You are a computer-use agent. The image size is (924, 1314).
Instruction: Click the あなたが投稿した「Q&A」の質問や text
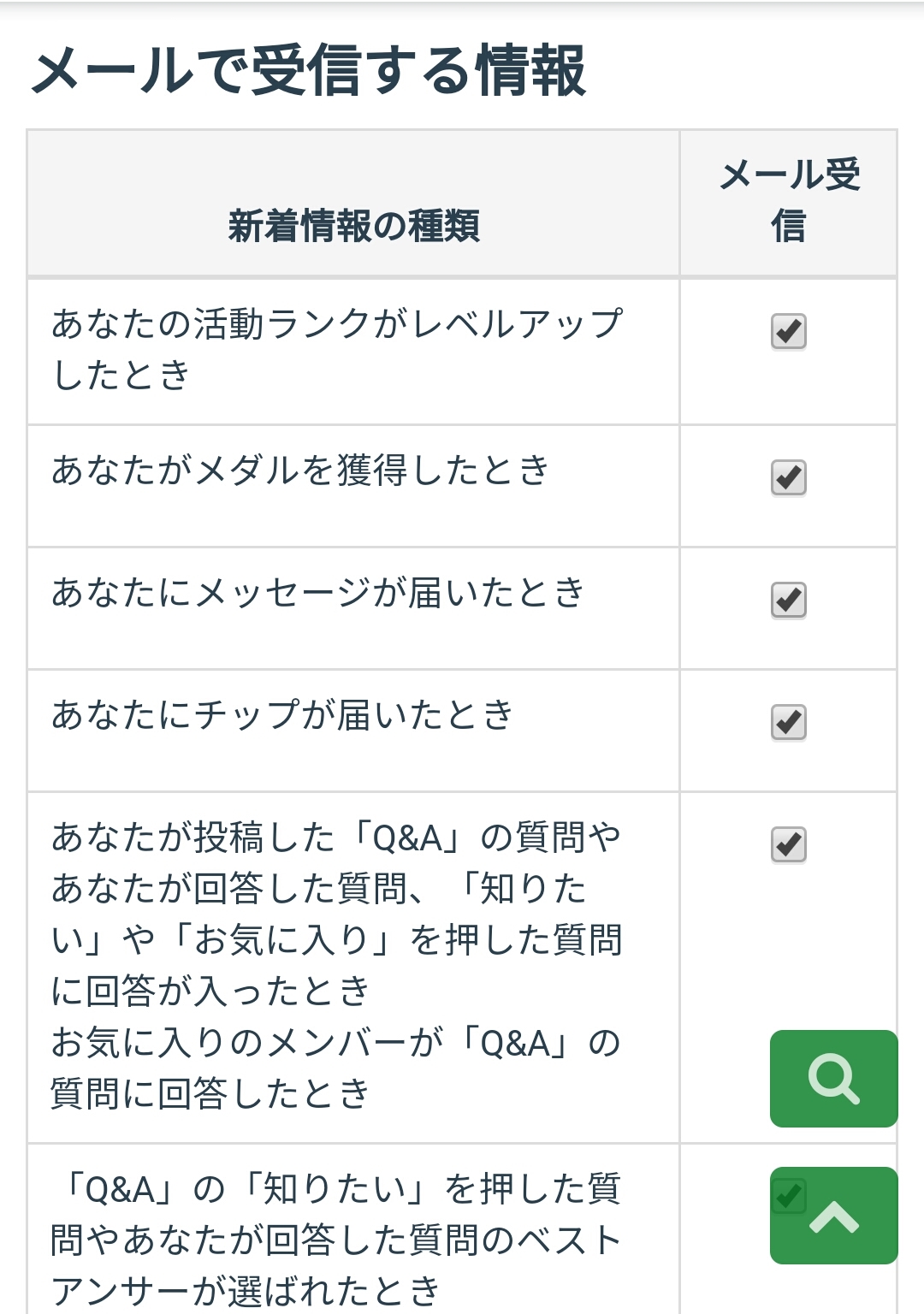[x=336, y=838]
